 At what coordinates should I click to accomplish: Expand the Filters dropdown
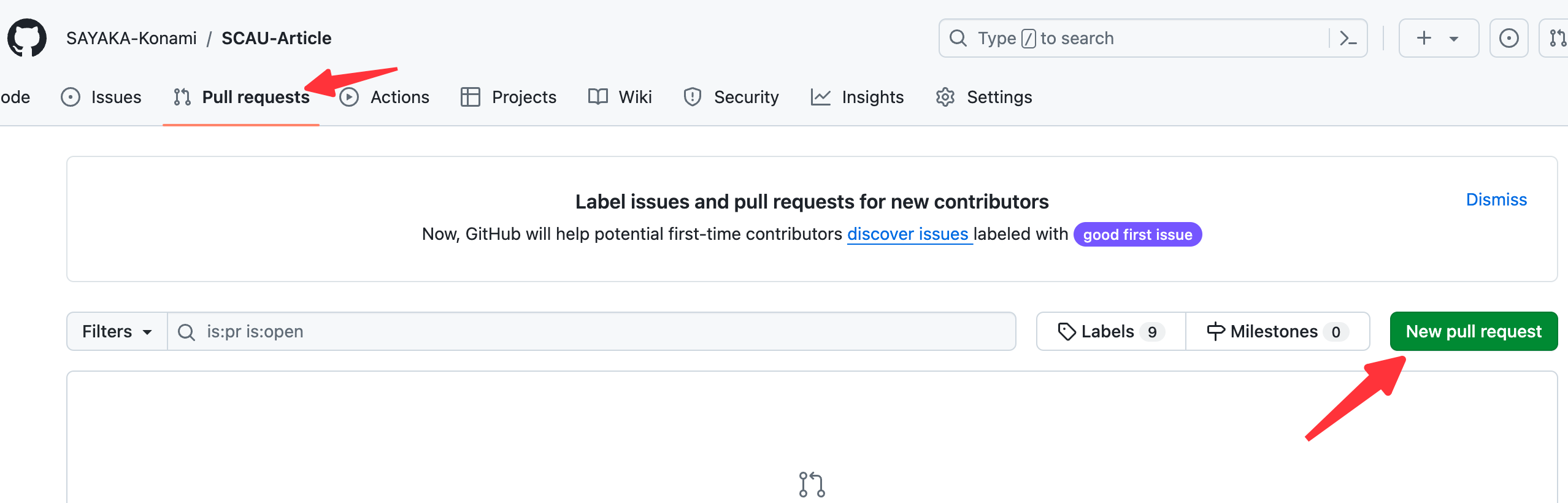click(117, 331)
